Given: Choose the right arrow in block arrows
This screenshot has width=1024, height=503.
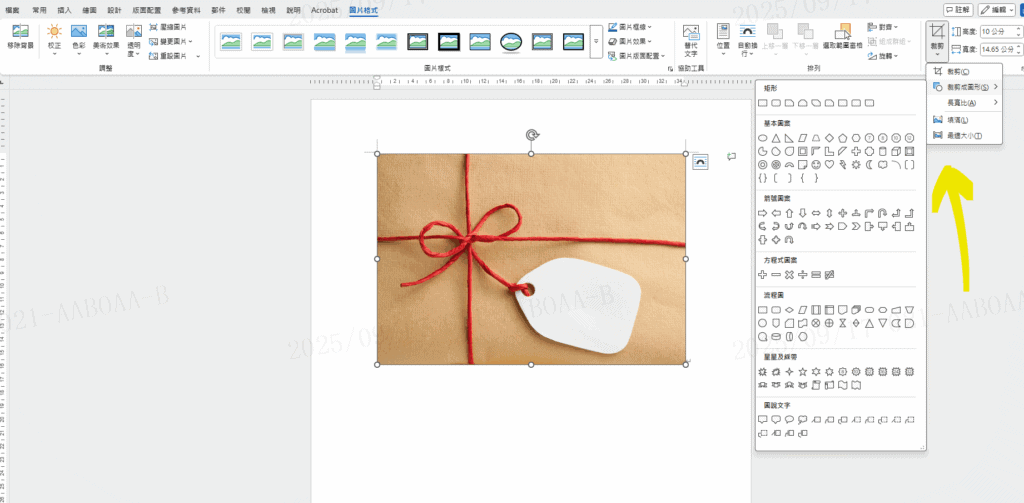Looking at the screenshot, I should pos(763,213).
